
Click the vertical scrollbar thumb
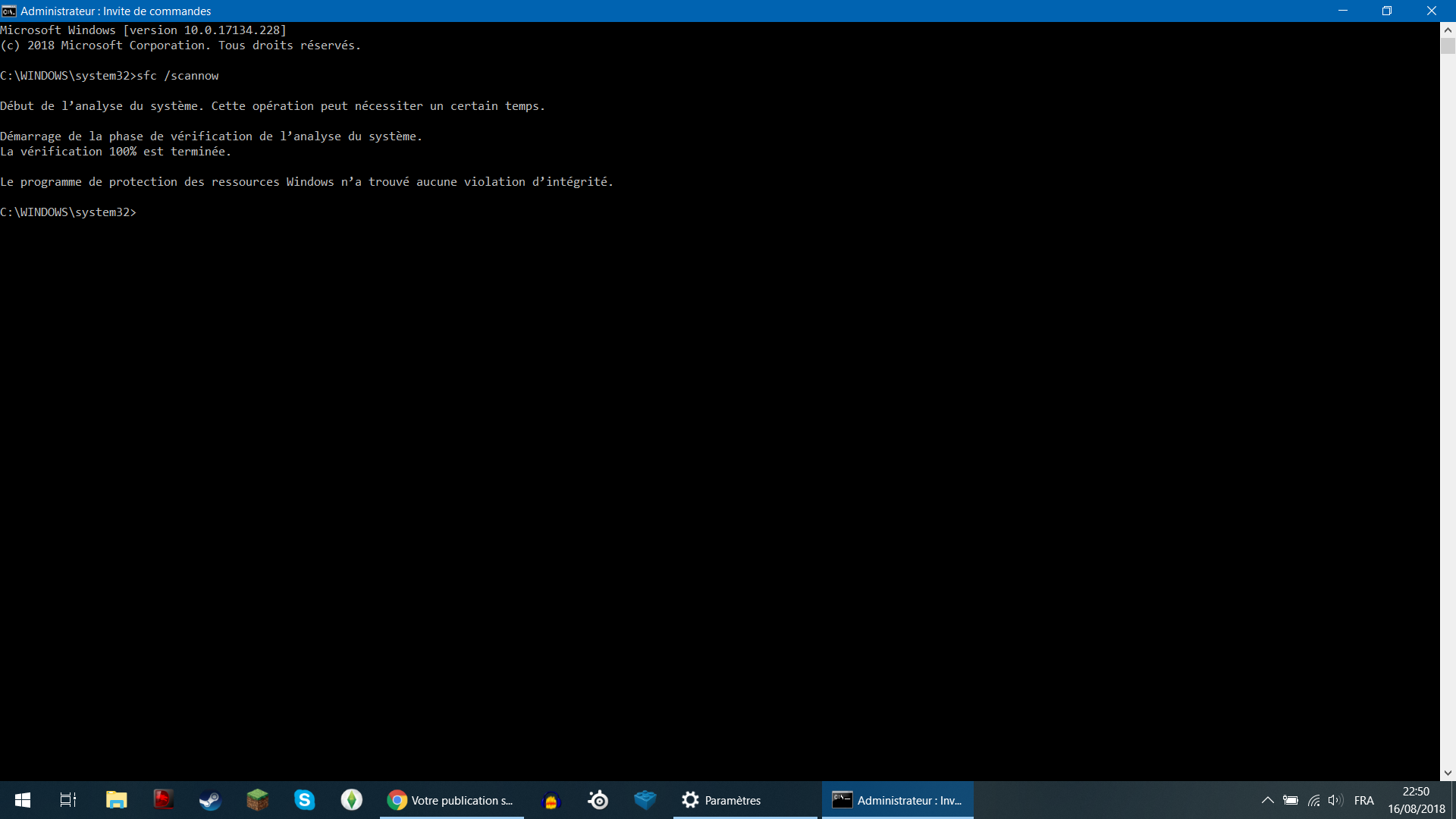click(1448, 46)
